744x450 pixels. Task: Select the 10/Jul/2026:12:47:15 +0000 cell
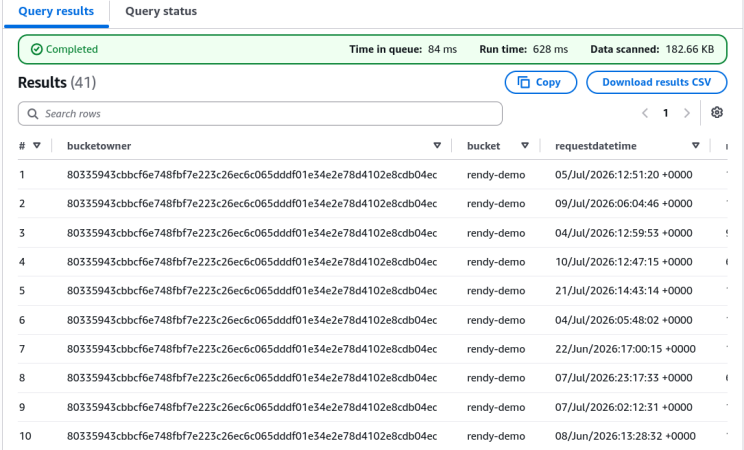623,262
